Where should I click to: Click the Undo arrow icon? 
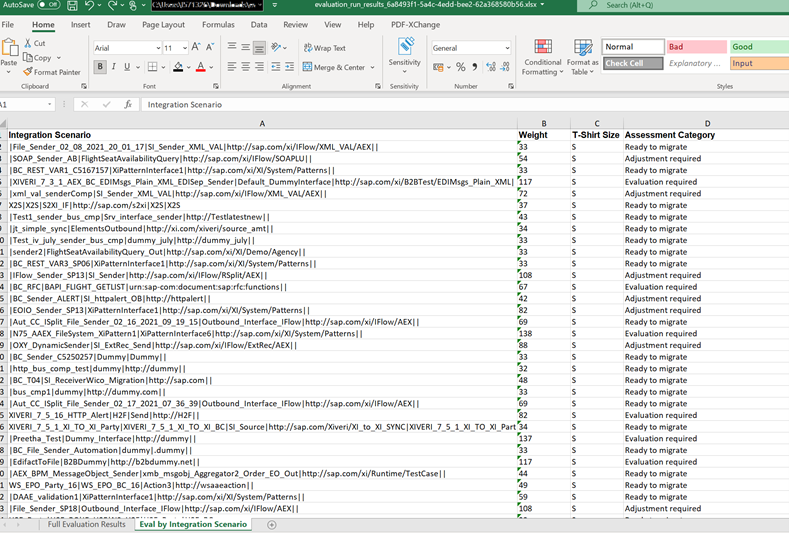89,6
